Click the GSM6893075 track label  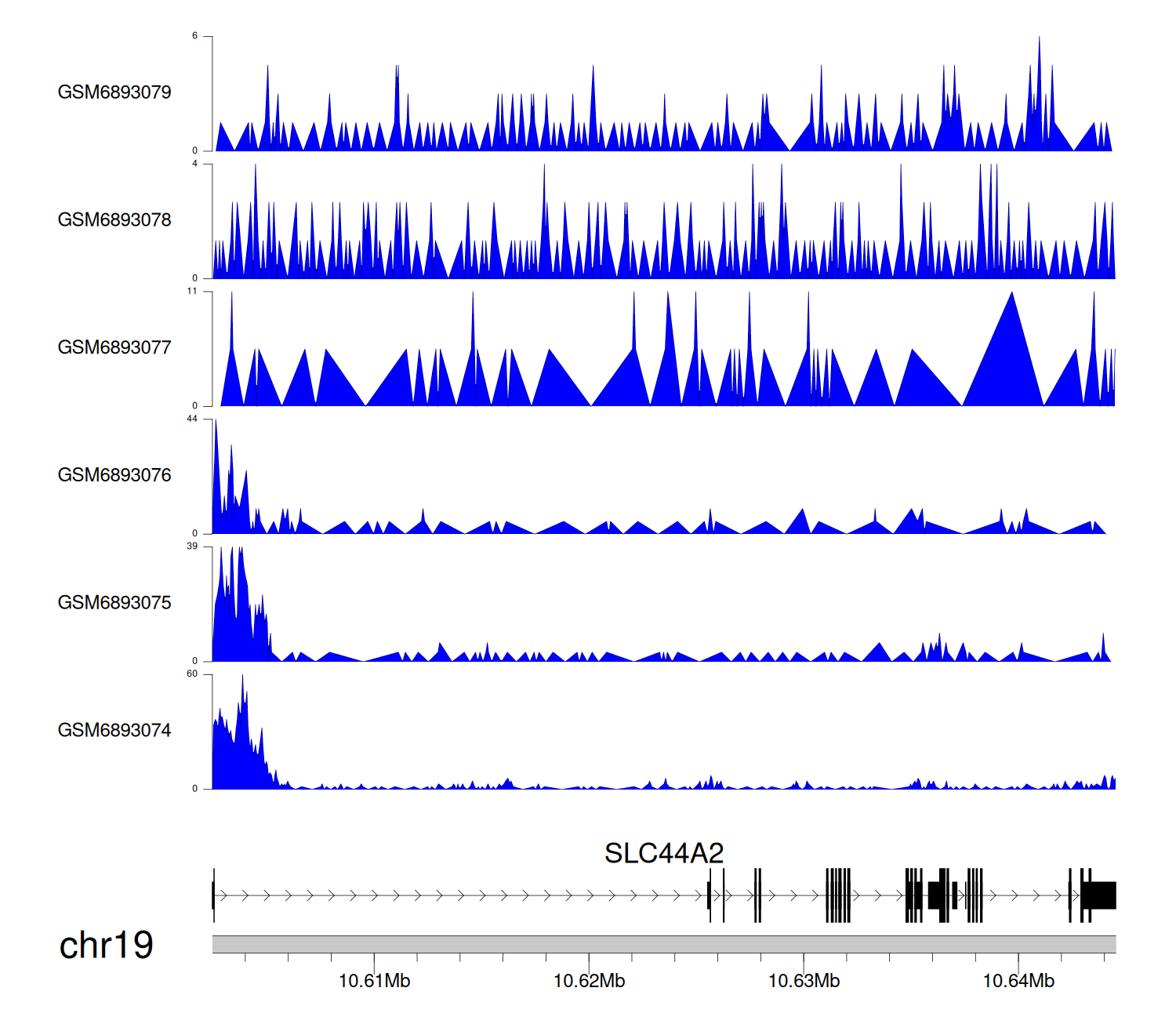(114, 603)
